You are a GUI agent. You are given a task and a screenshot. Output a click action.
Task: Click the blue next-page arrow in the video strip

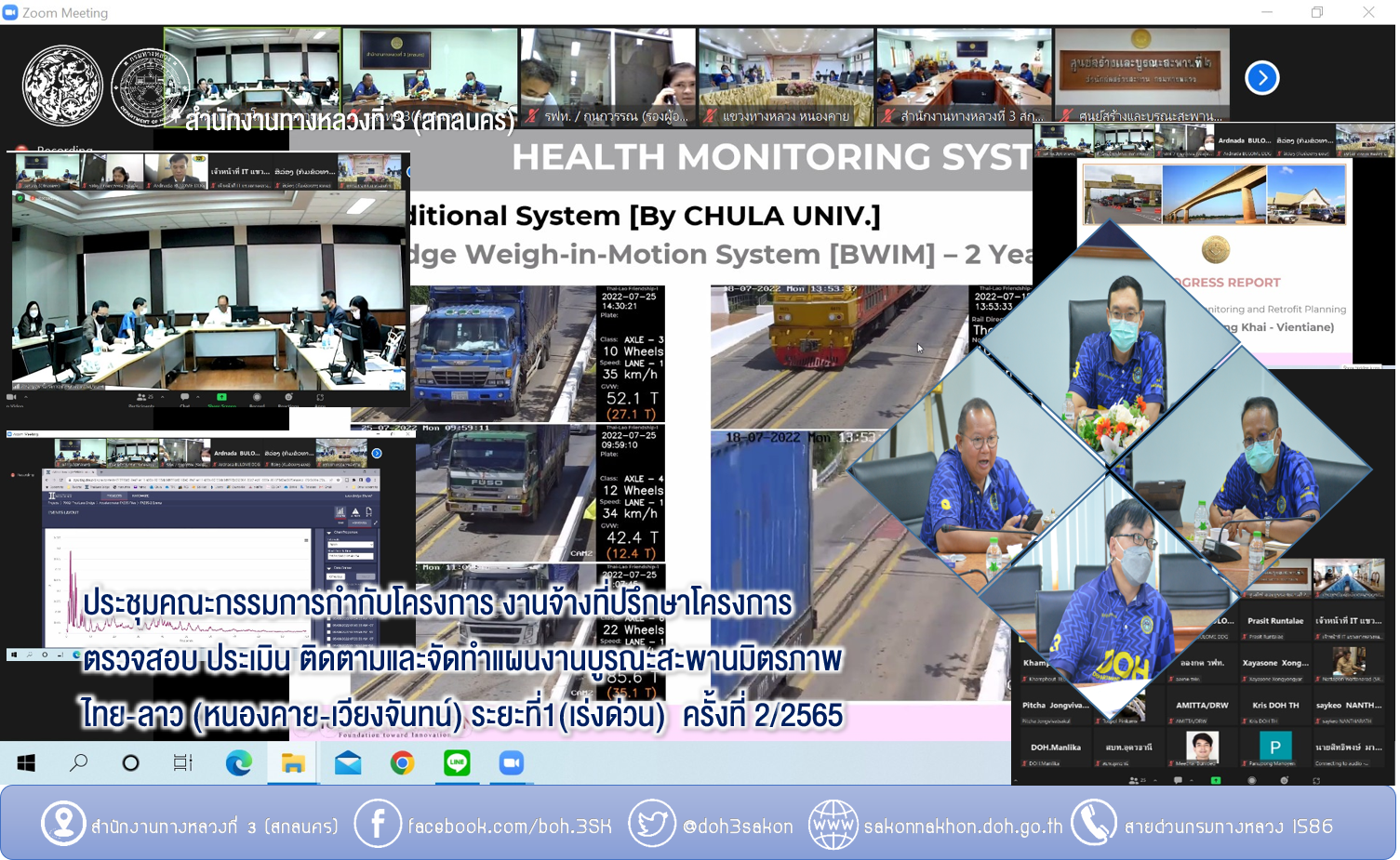click(x=1261, y=78)
